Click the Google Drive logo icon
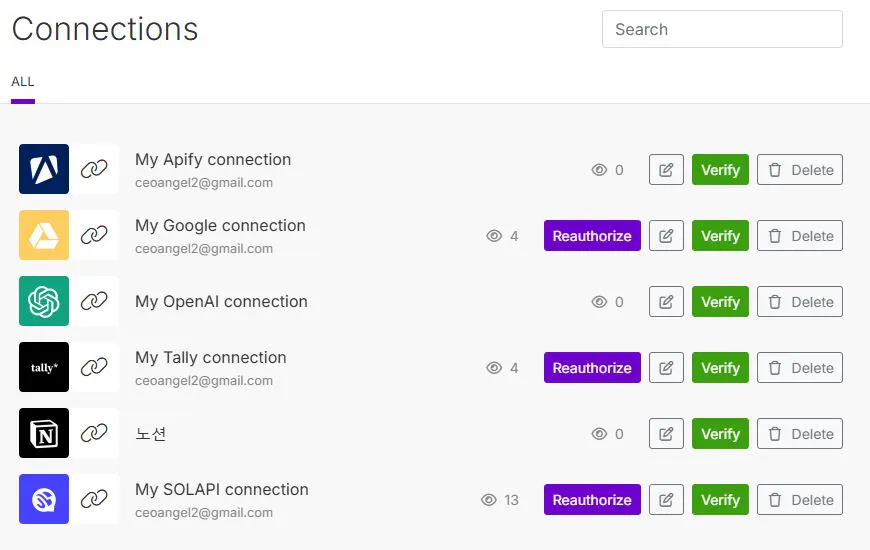 (44, 235)
